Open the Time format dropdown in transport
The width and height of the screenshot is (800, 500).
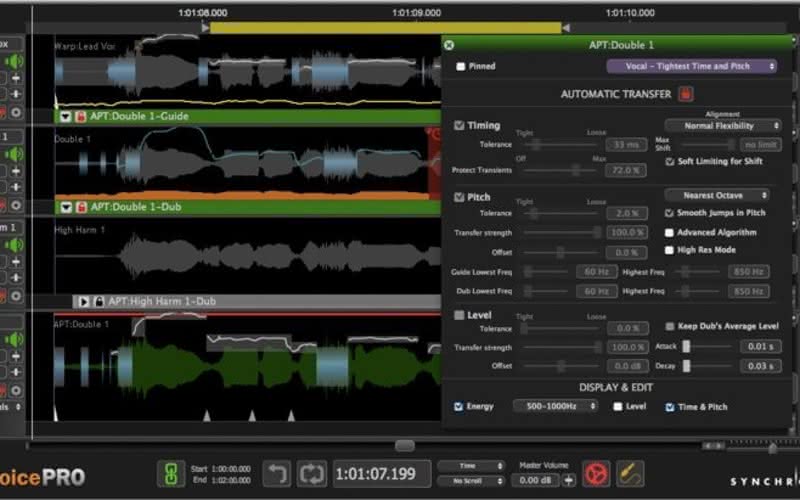click(x=471, y=466)
